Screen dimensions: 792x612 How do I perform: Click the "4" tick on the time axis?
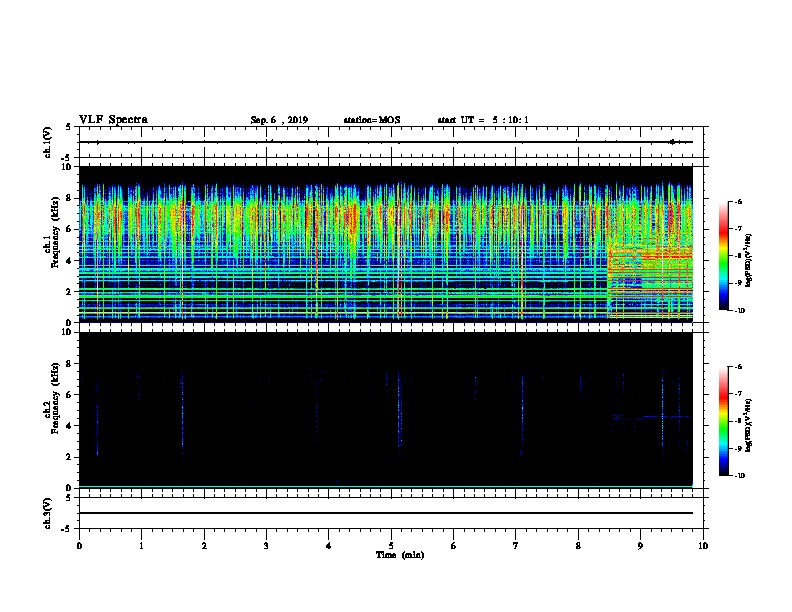[x=329, y=545]
